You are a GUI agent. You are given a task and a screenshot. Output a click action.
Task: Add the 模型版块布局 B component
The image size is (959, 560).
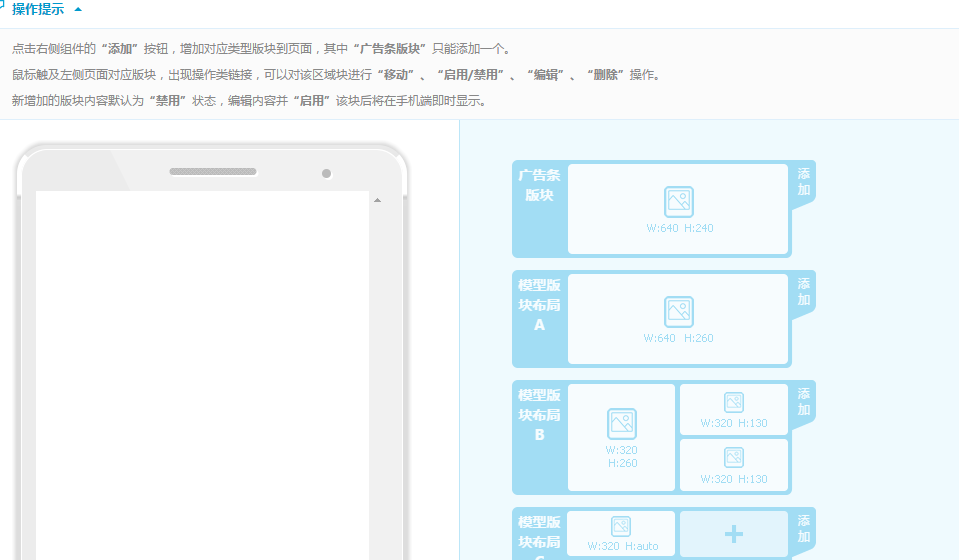click(x=804, y=402)
